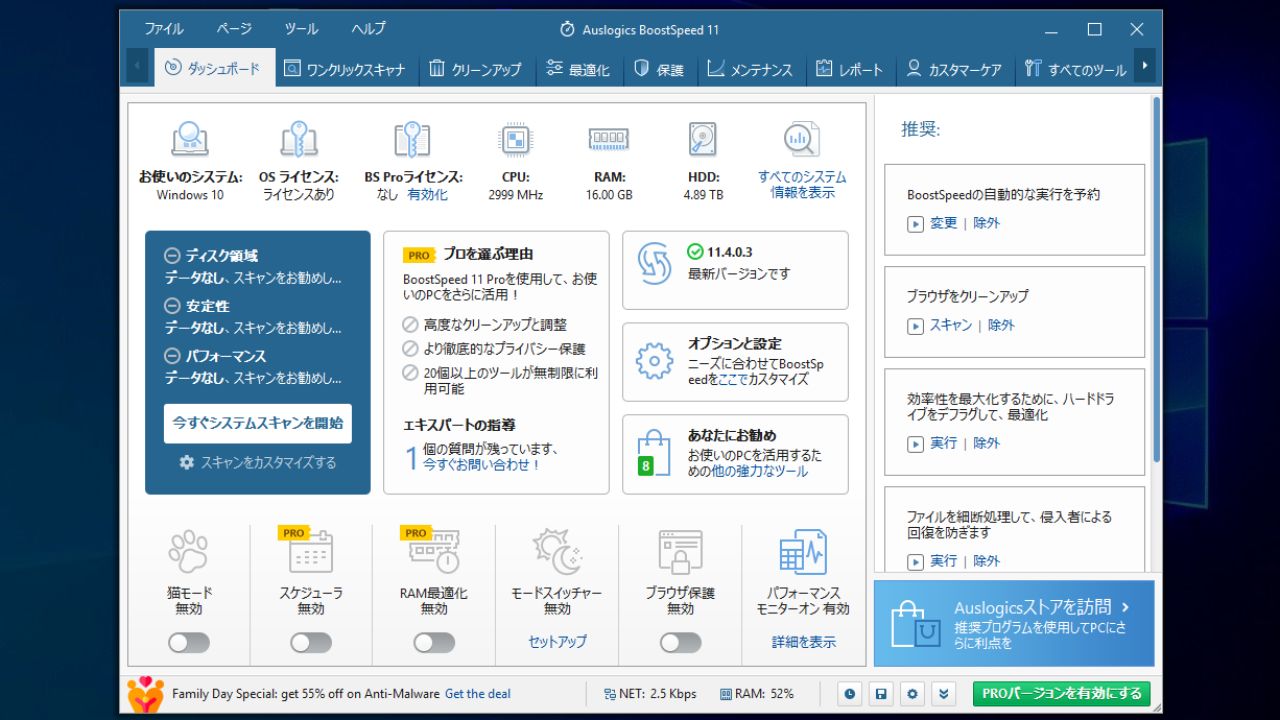Click the Browser Protection lock icon
This screenshot has width=1280, height=720.
pos(680,551)
